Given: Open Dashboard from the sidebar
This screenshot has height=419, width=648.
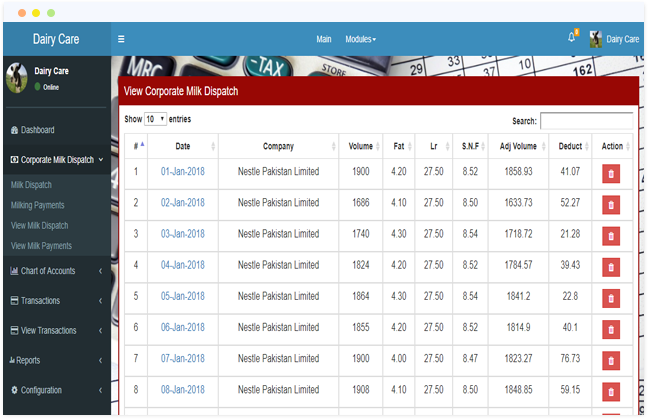Looking at the screenshot, I should [38, 130].
